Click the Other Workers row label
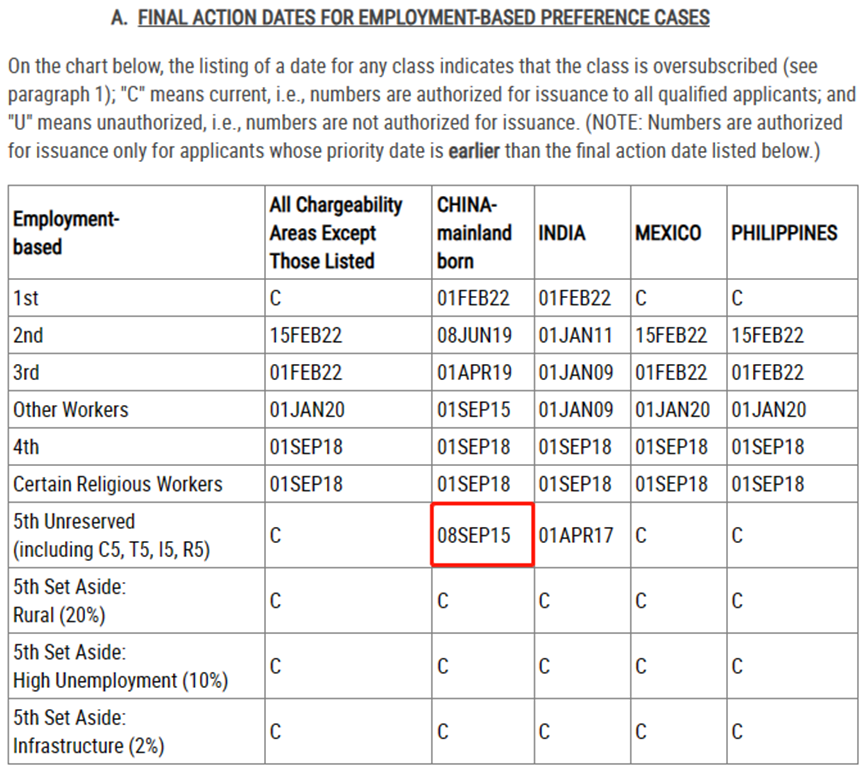Screen dimensions: 865x771 pos(71,410)
